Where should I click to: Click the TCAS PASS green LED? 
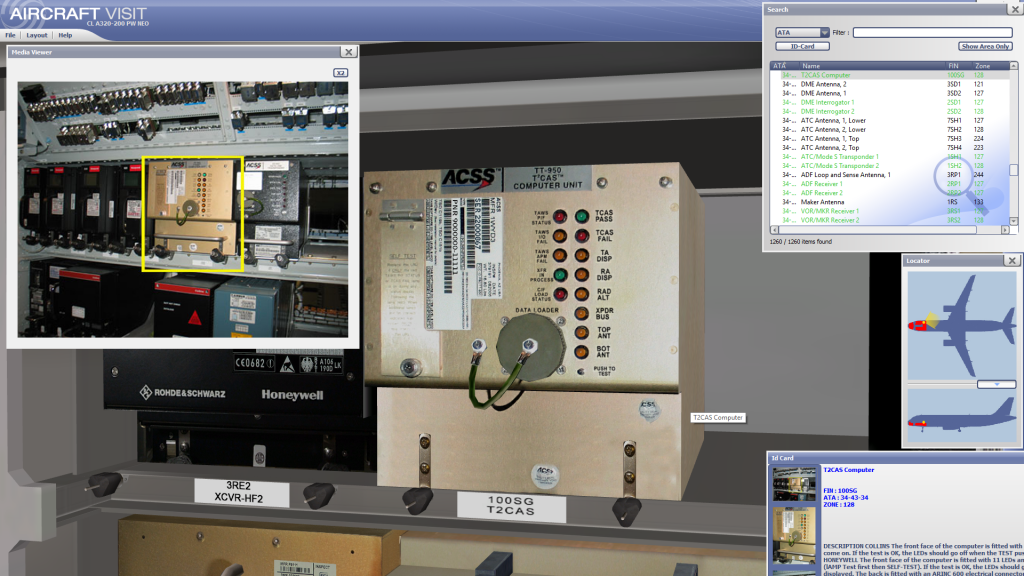click(x=581, y=217)
